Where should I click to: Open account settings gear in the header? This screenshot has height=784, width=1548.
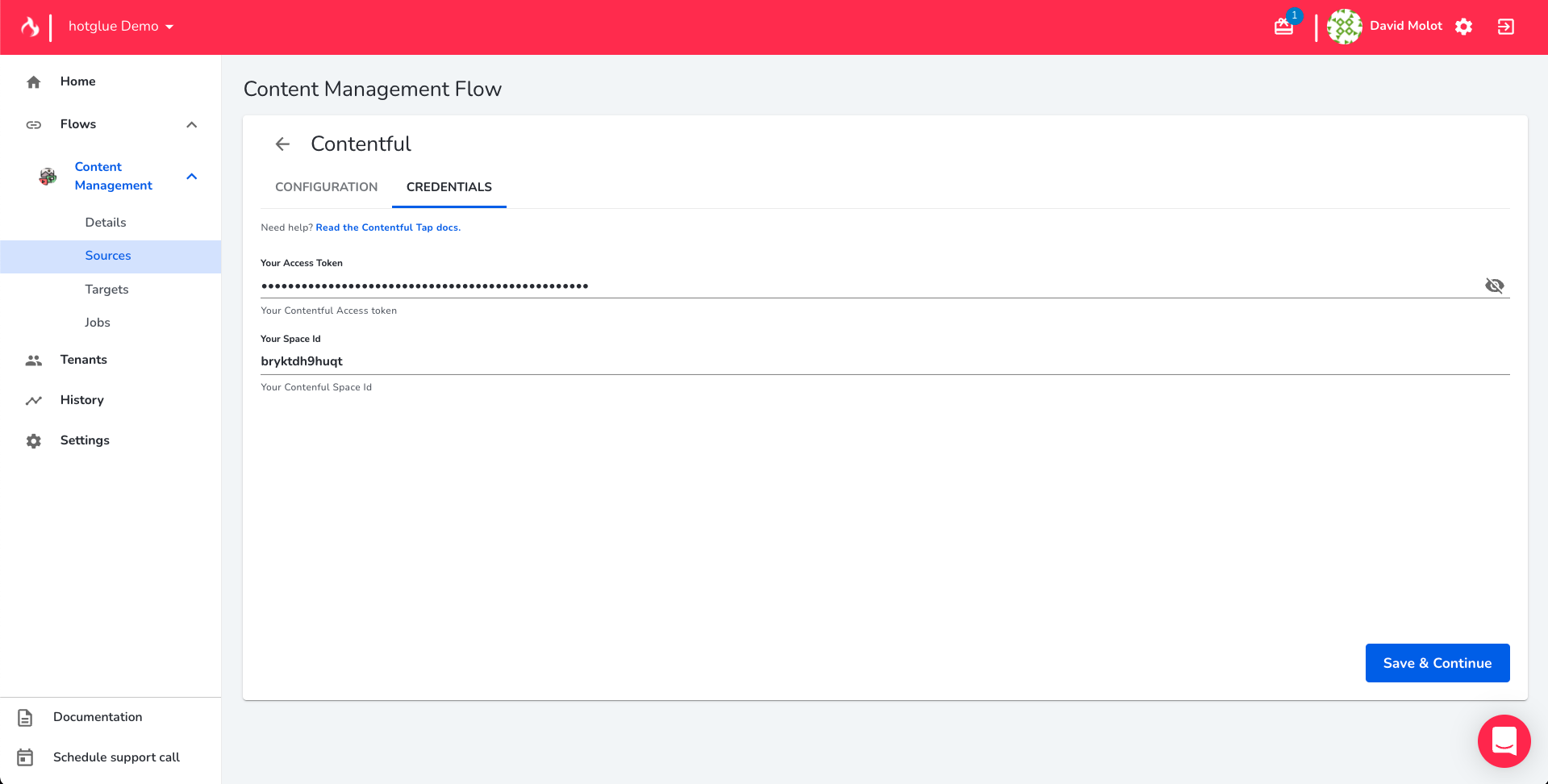point(1463,27)
